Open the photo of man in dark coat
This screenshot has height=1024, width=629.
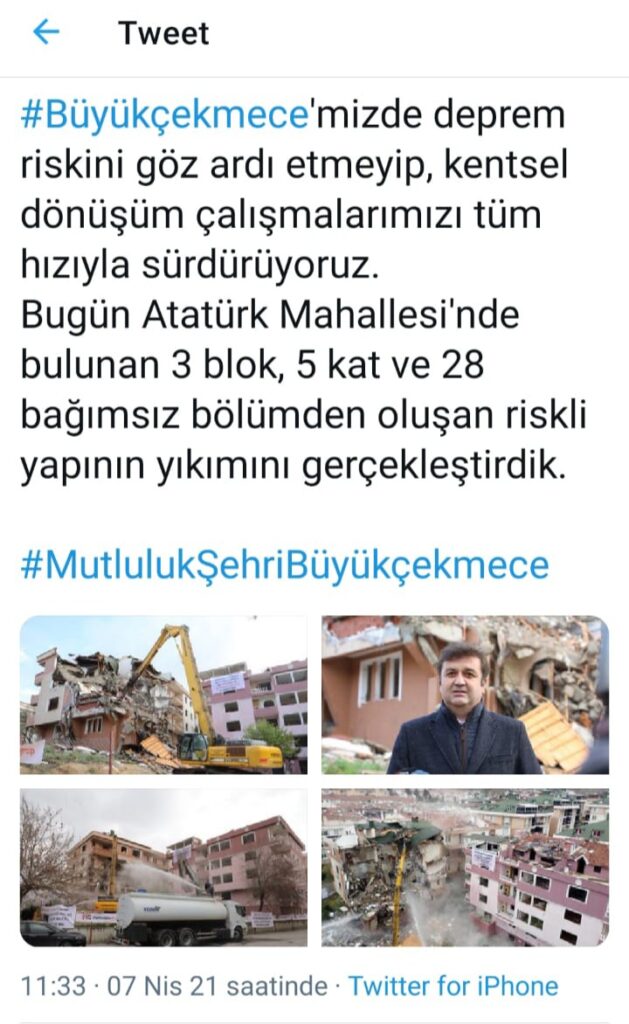(x=465, y=695)
